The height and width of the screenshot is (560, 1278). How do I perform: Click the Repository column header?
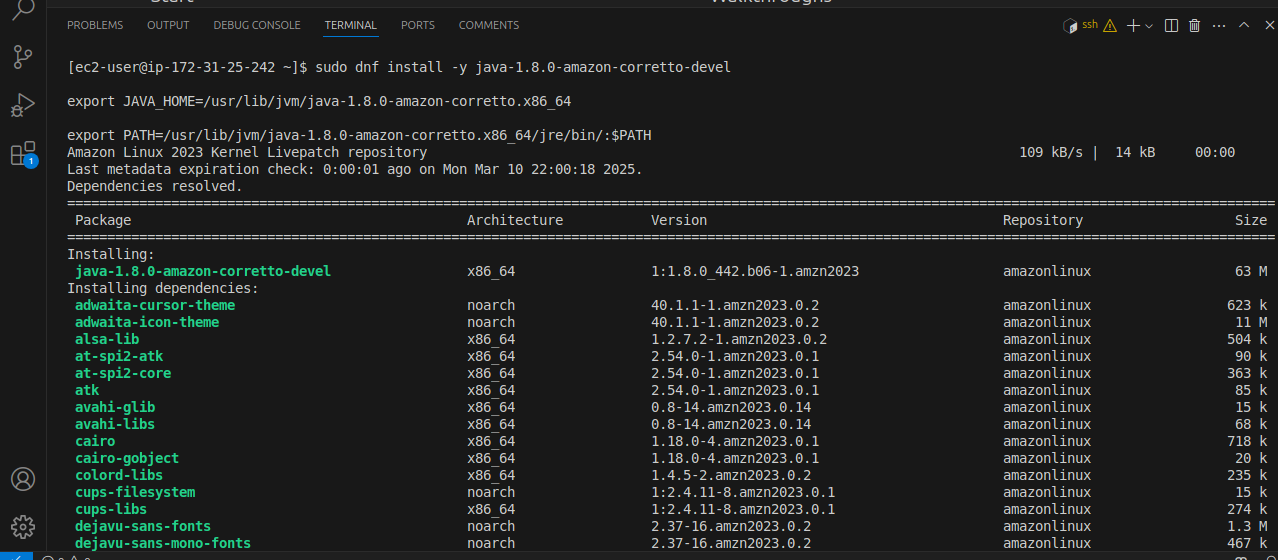(1043, 220)
